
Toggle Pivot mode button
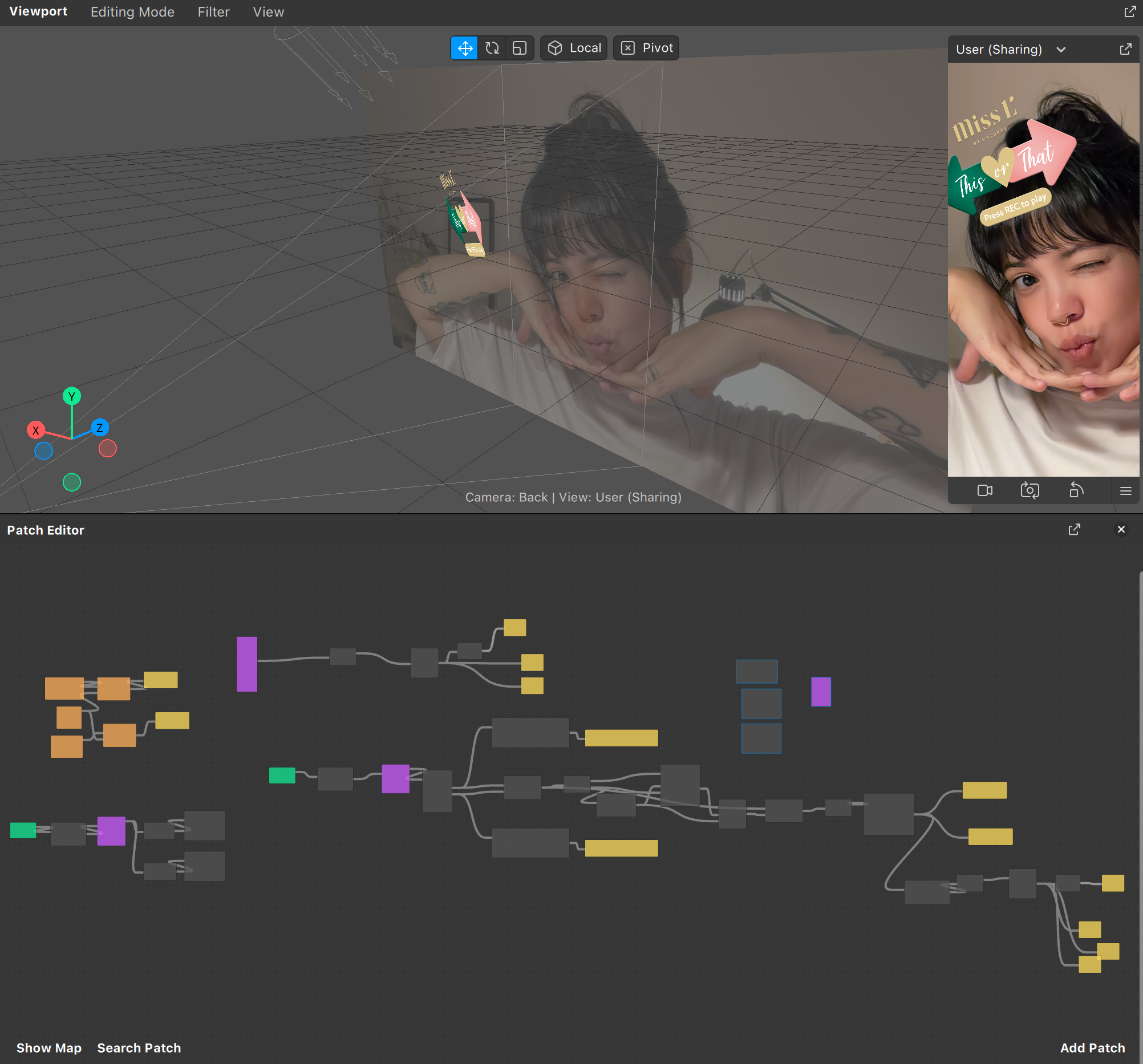pos(646,48)
